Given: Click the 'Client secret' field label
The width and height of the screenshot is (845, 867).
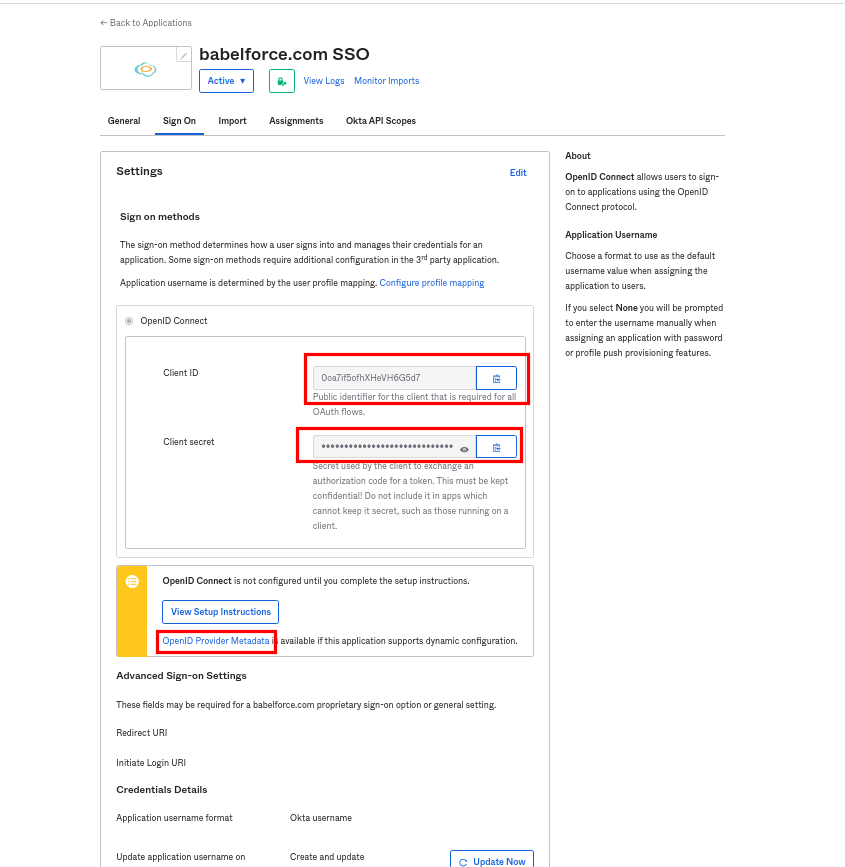Looking at the screenshot, I should pyautogui.click(x=189, y=442).
